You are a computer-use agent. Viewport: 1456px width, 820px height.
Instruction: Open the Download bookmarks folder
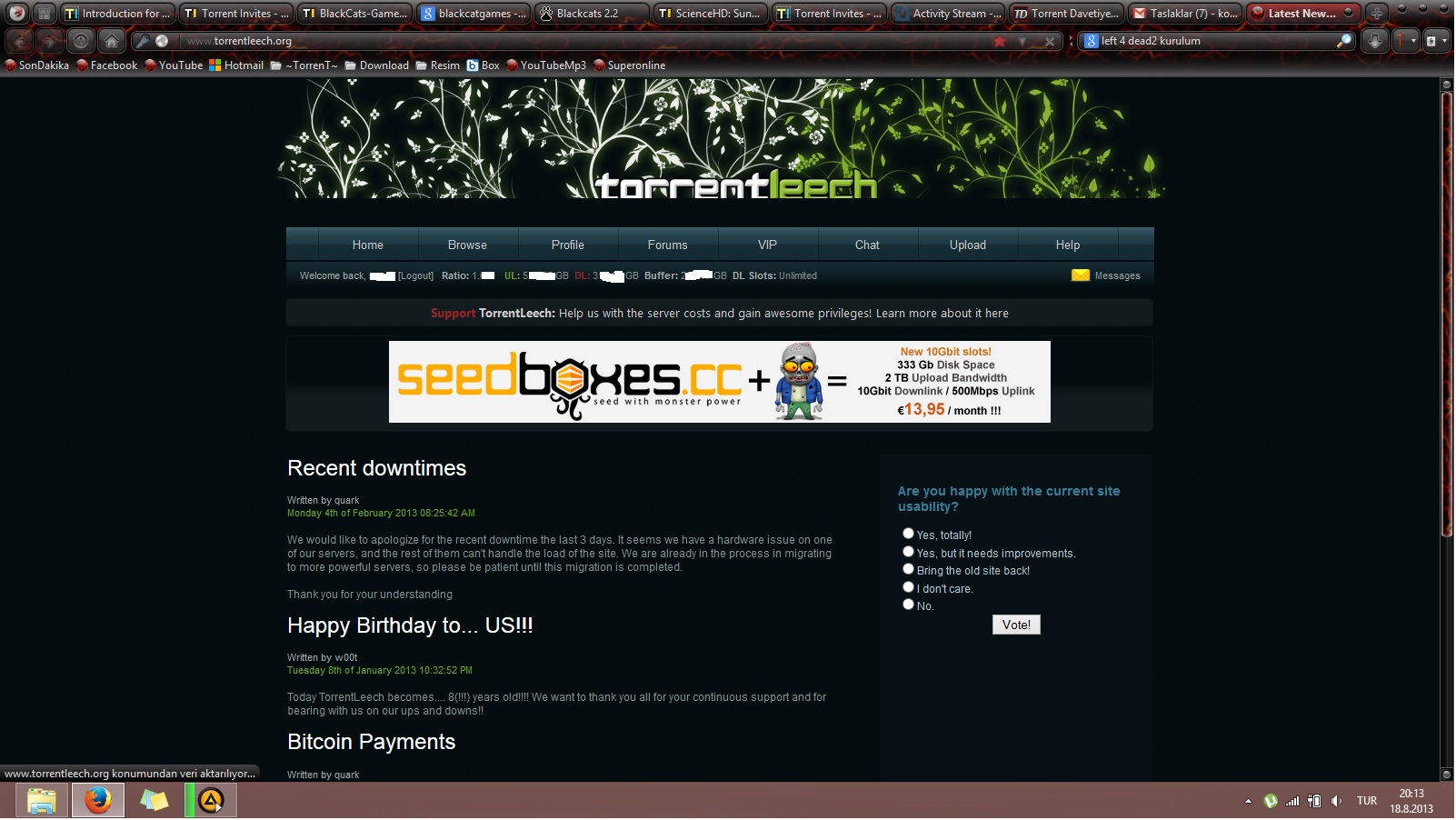376,65
